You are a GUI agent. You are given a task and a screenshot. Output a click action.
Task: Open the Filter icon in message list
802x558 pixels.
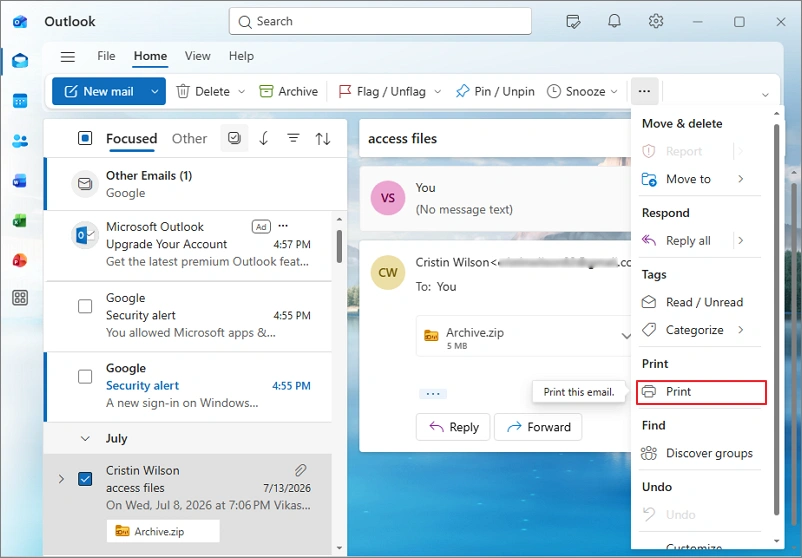pos(293,138)
